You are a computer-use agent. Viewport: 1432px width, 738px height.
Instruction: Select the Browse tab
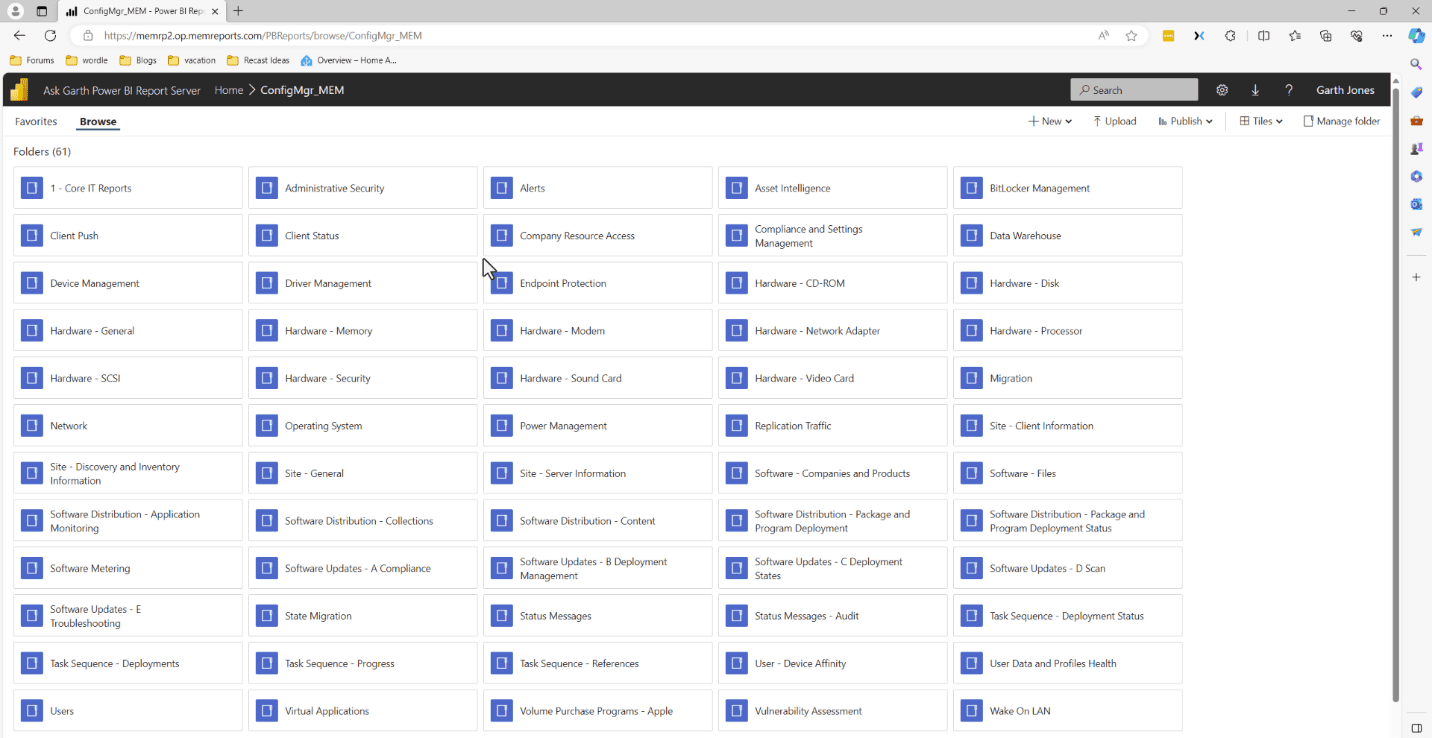98,121
